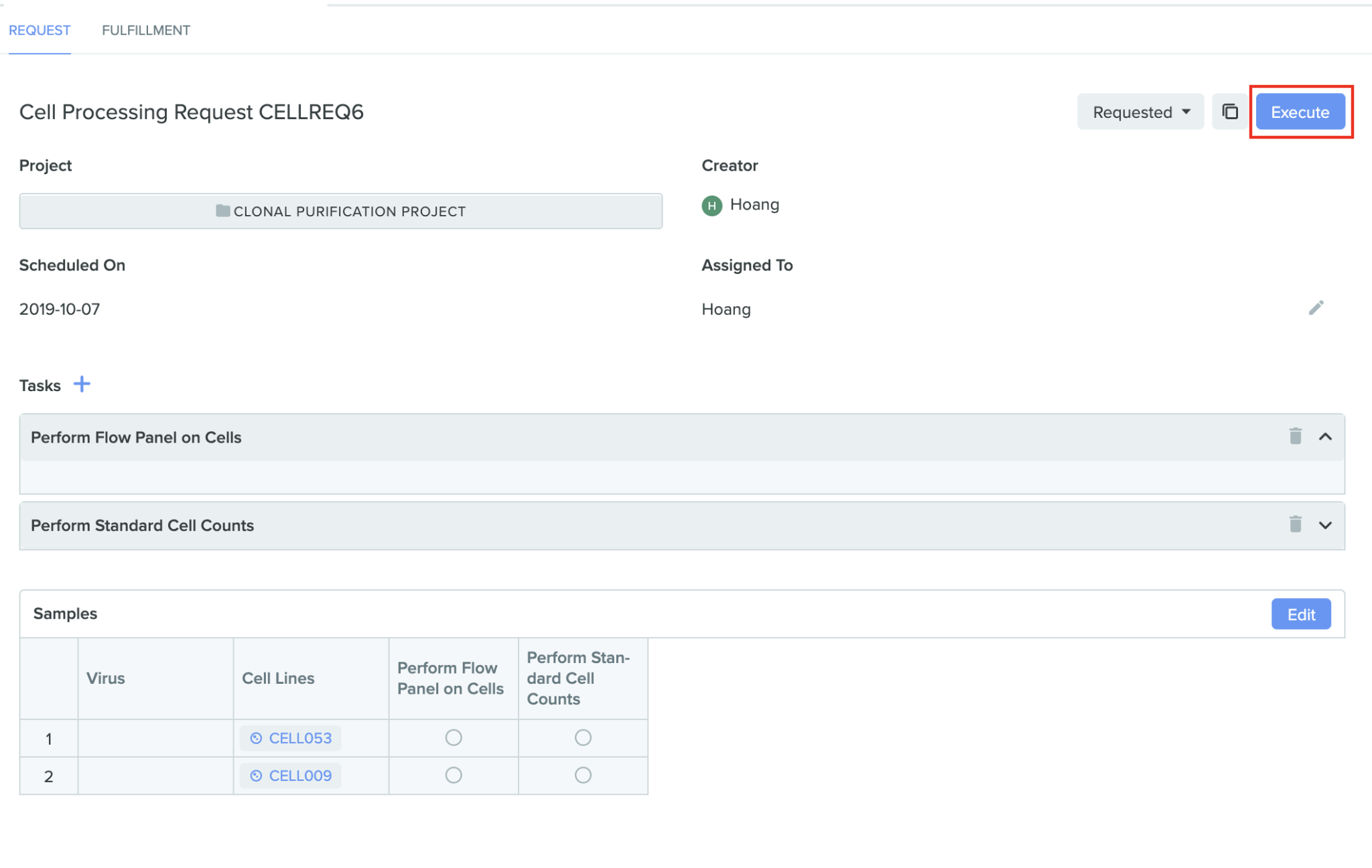Switch to the FULFILLMENT tab
This screenshot has height=868, width=1372.
[x=146, y=30]
